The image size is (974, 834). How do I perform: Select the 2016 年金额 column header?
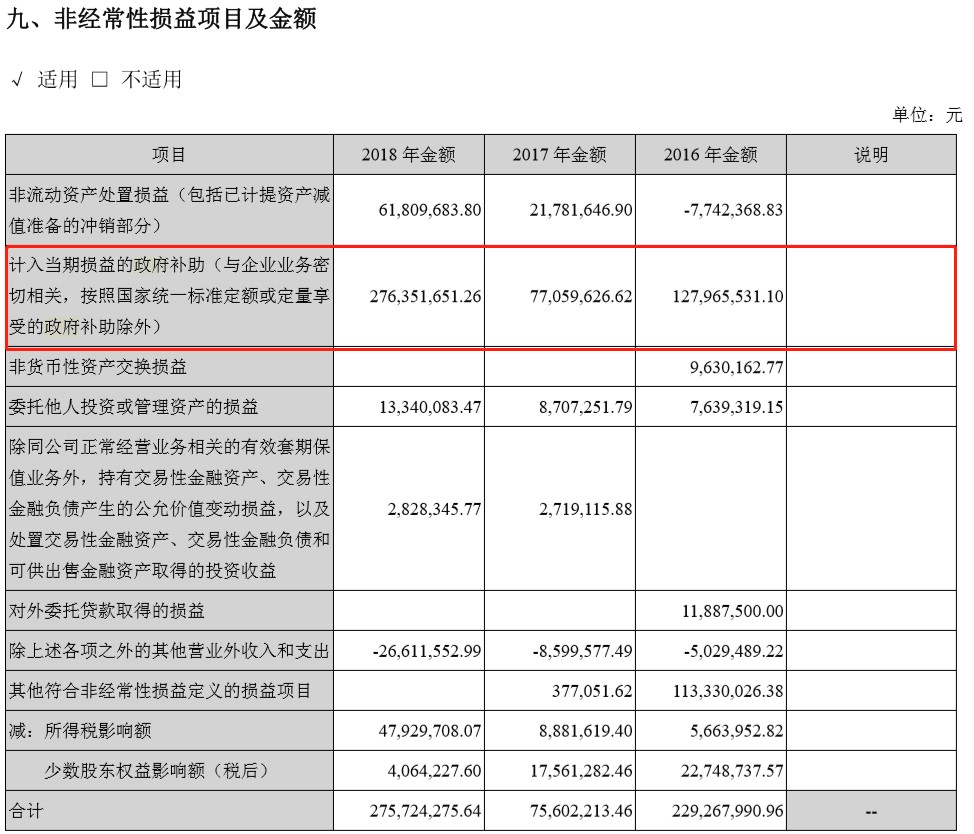(x=710, y=155)
